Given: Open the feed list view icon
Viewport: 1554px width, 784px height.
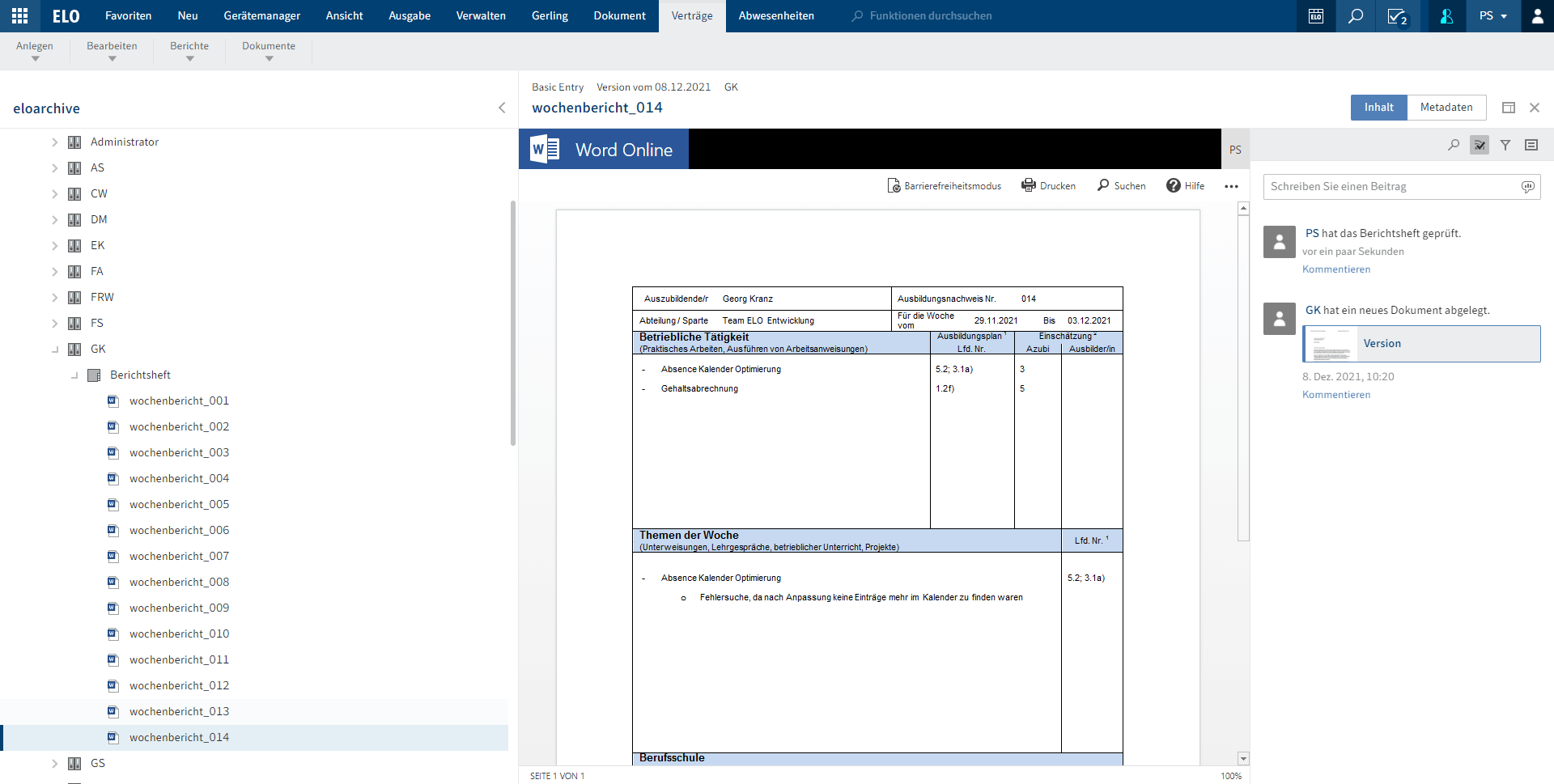Looking at the screenshot, I should pos(1531,145).
